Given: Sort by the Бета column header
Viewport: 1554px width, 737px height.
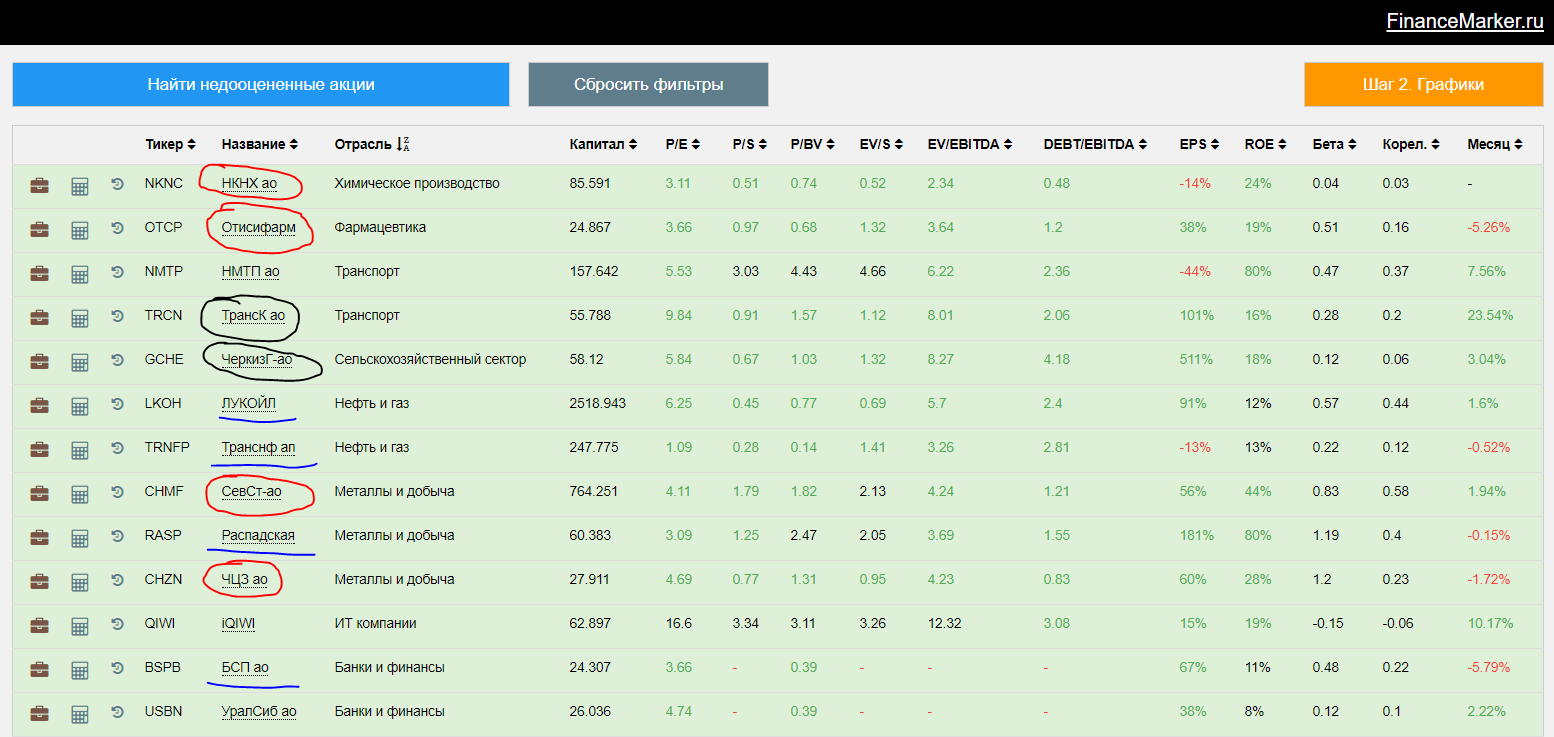Looking at the screenshot, I should click(1335, 144).
